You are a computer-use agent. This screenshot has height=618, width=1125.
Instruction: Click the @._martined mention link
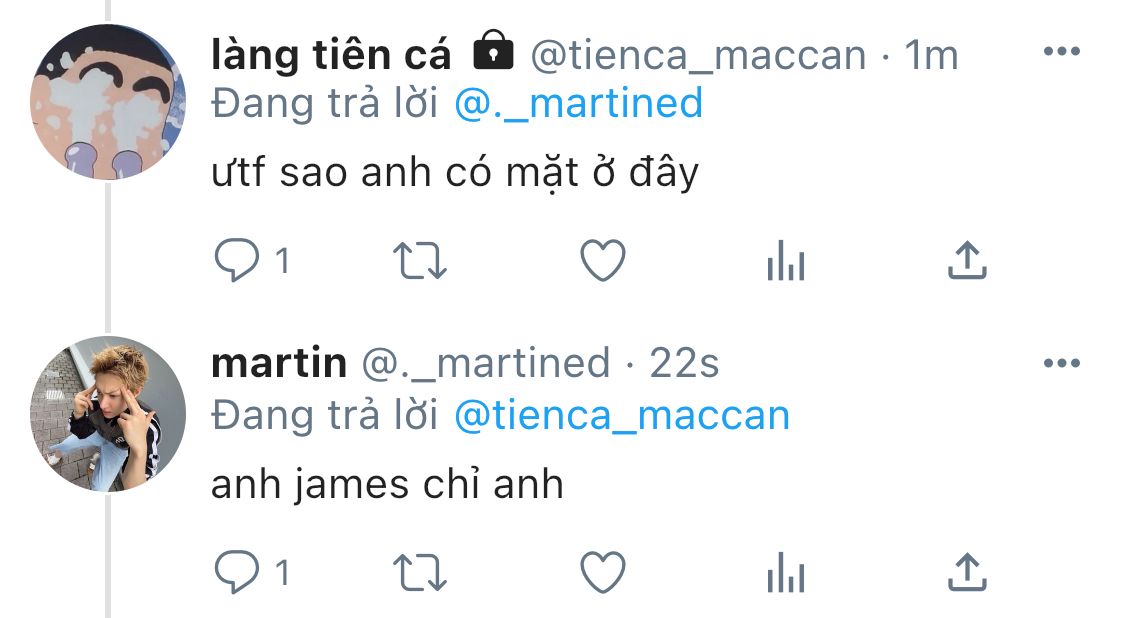click(x=578, y=104)
